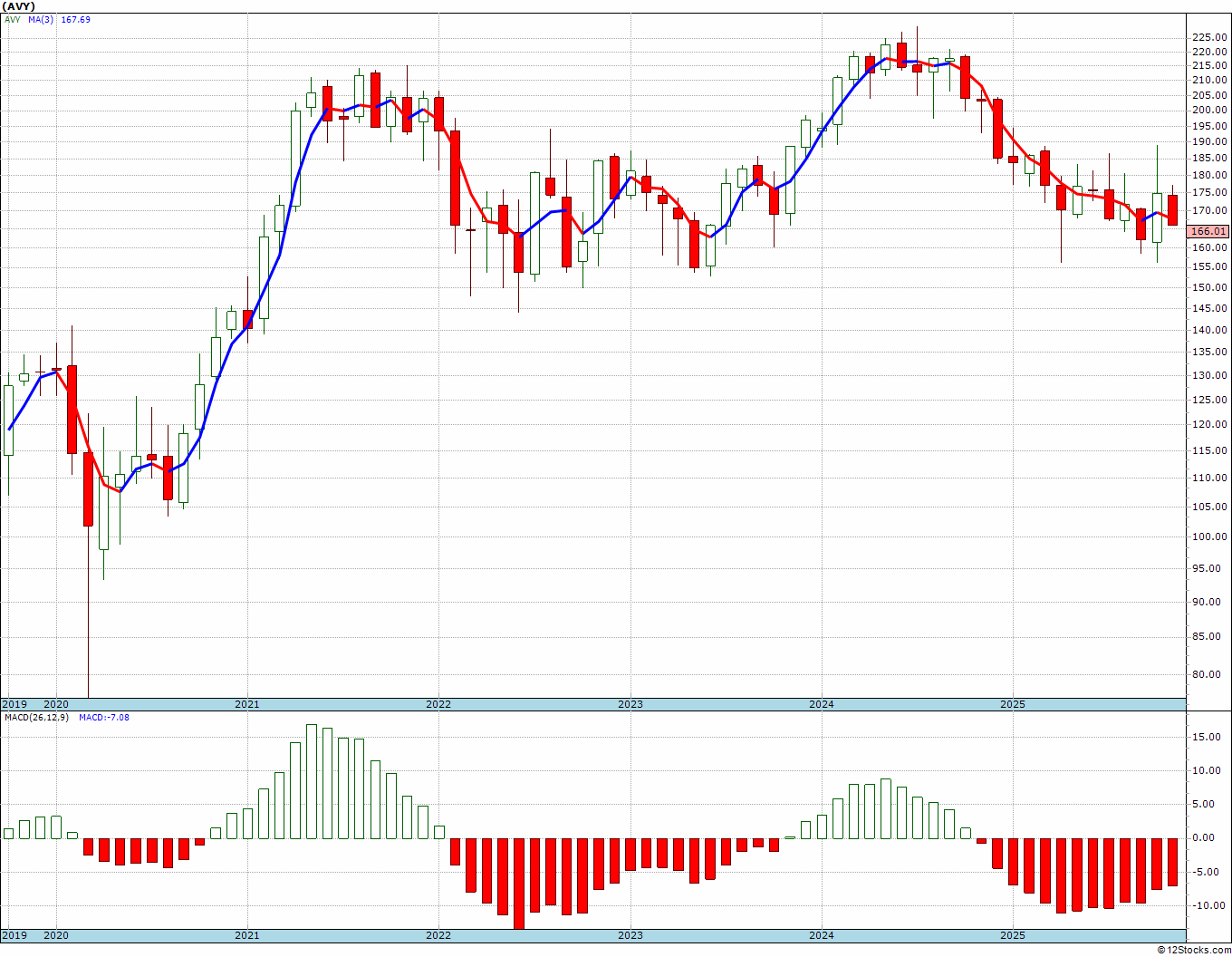Click the 150.00 price axis label

[x=1210, y=287]
